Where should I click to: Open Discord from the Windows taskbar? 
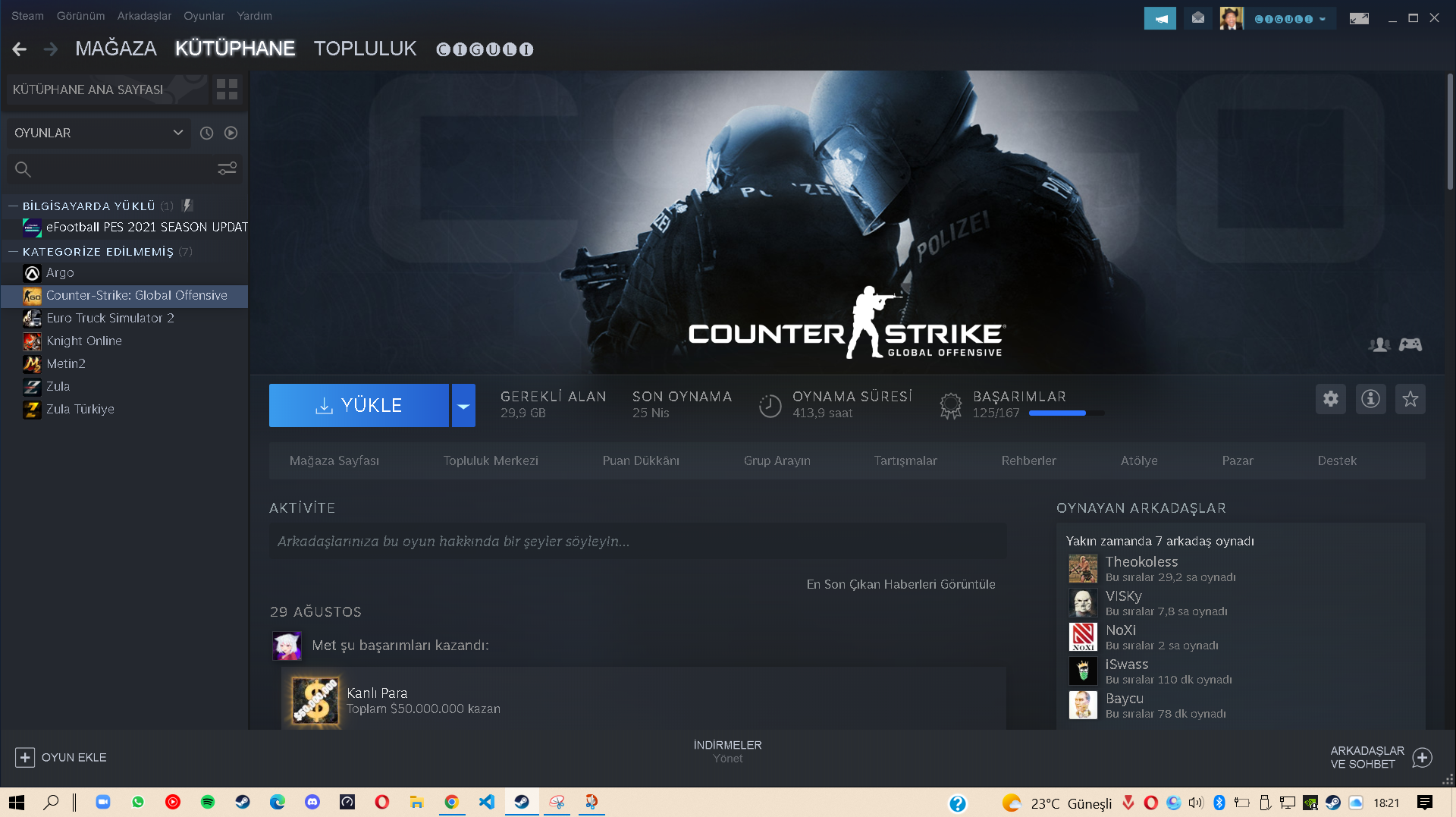[312, 802]
